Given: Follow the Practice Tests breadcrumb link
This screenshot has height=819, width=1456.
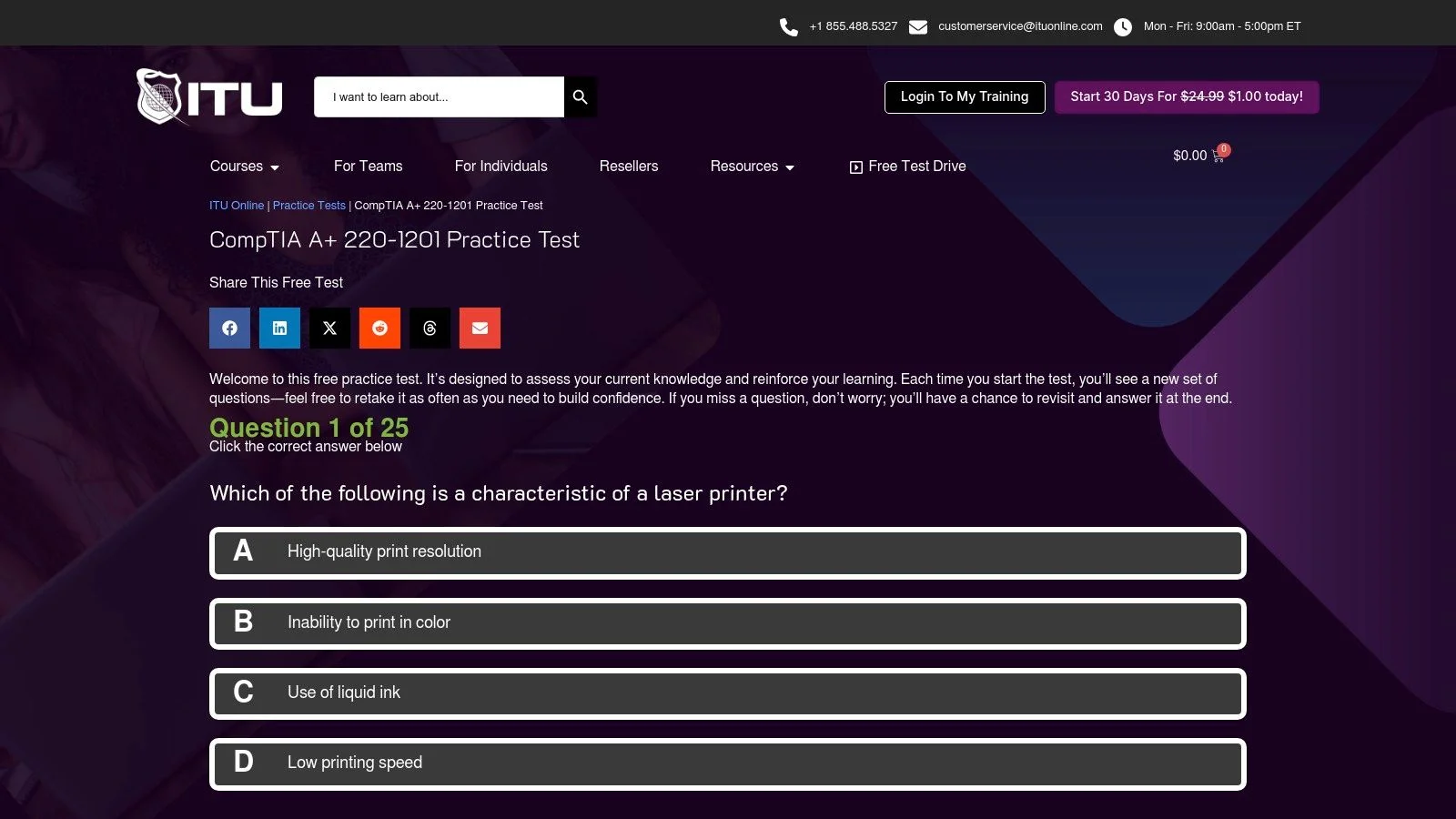Looking at the screenshot, I should point(309,206).
